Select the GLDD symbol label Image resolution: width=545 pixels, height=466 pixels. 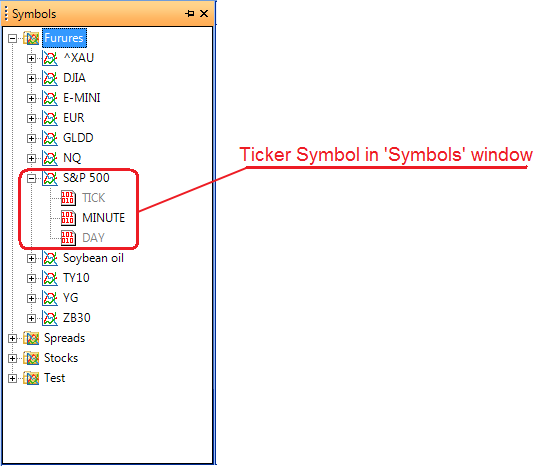(78, 138)
